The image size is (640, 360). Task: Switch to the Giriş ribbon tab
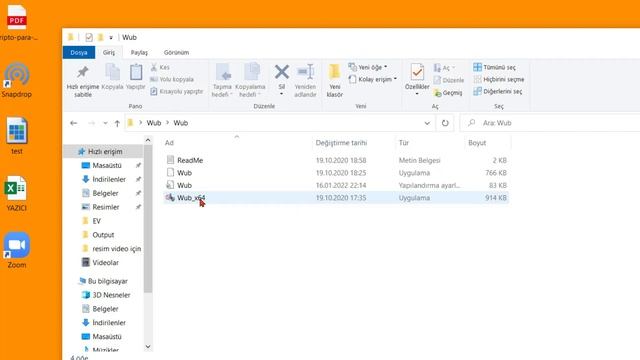pyautogui.click(x=109, y=52)
